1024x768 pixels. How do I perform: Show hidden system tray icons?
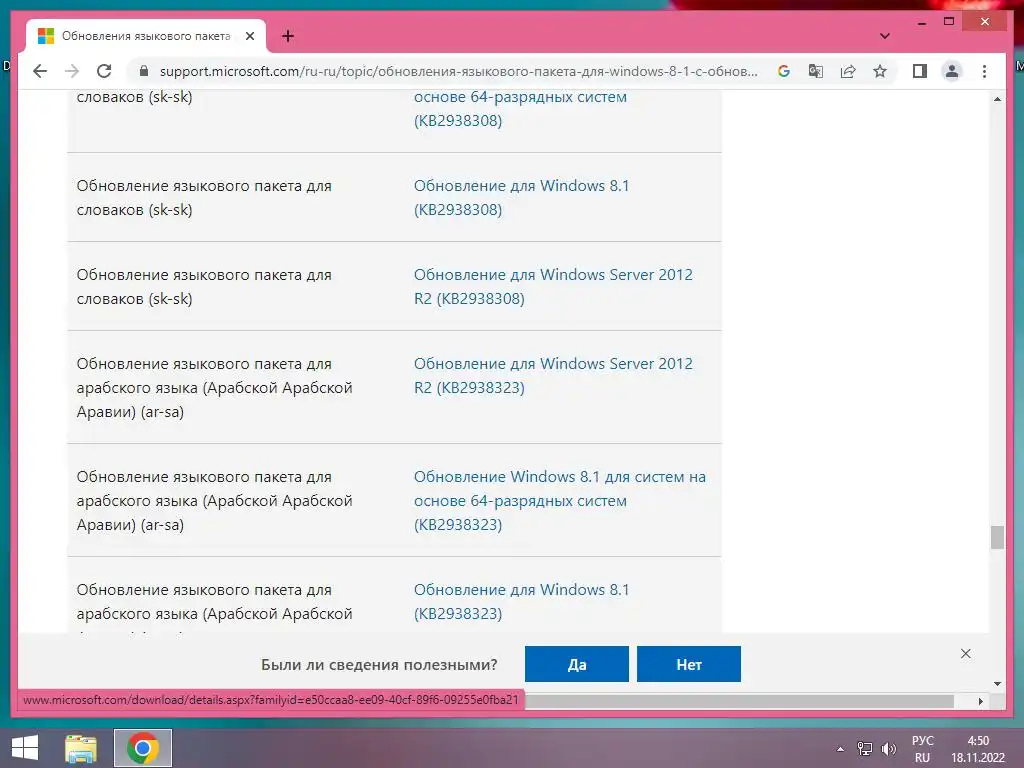[840, 749]
